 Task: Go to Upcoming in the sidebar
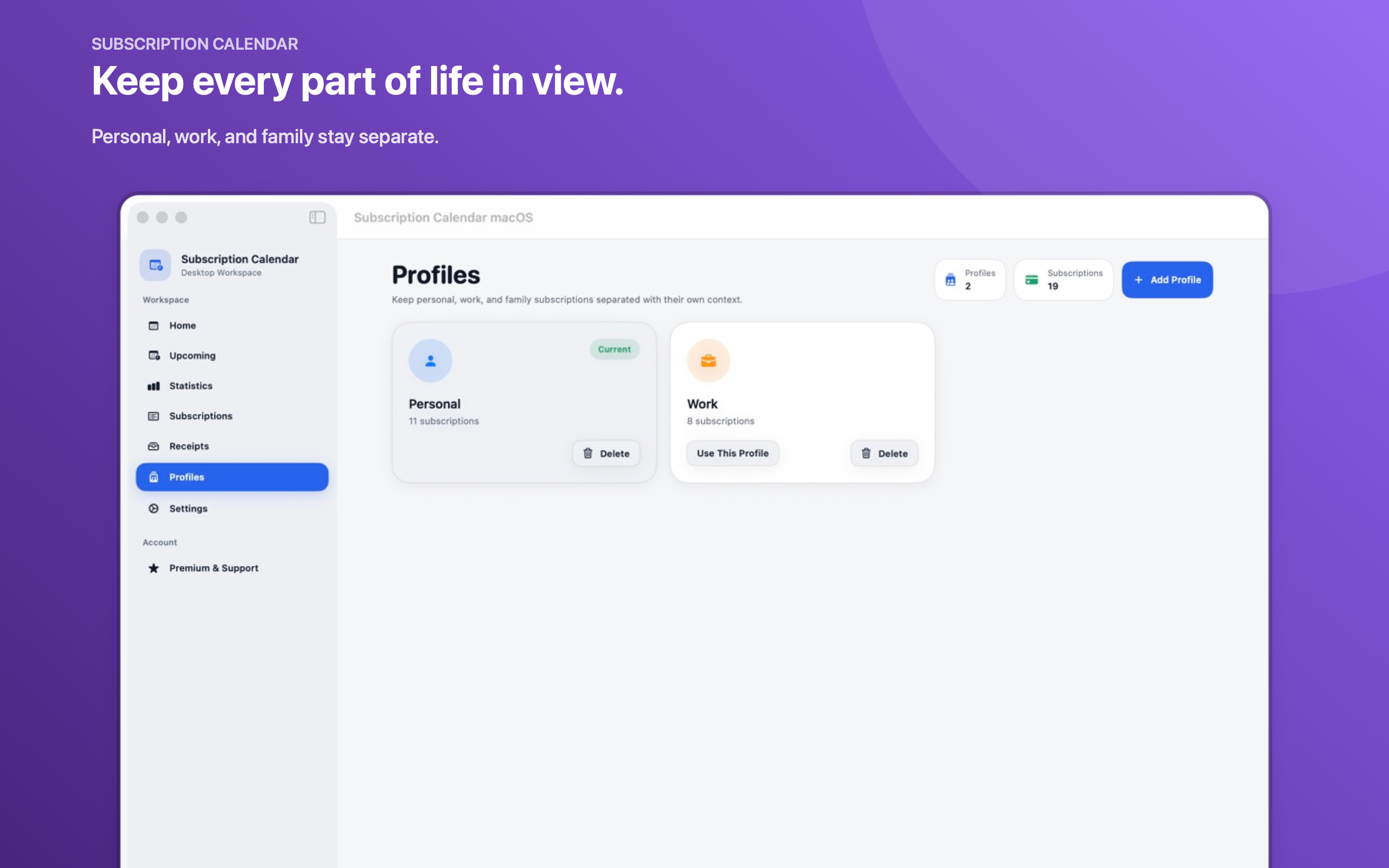(232, 355)
